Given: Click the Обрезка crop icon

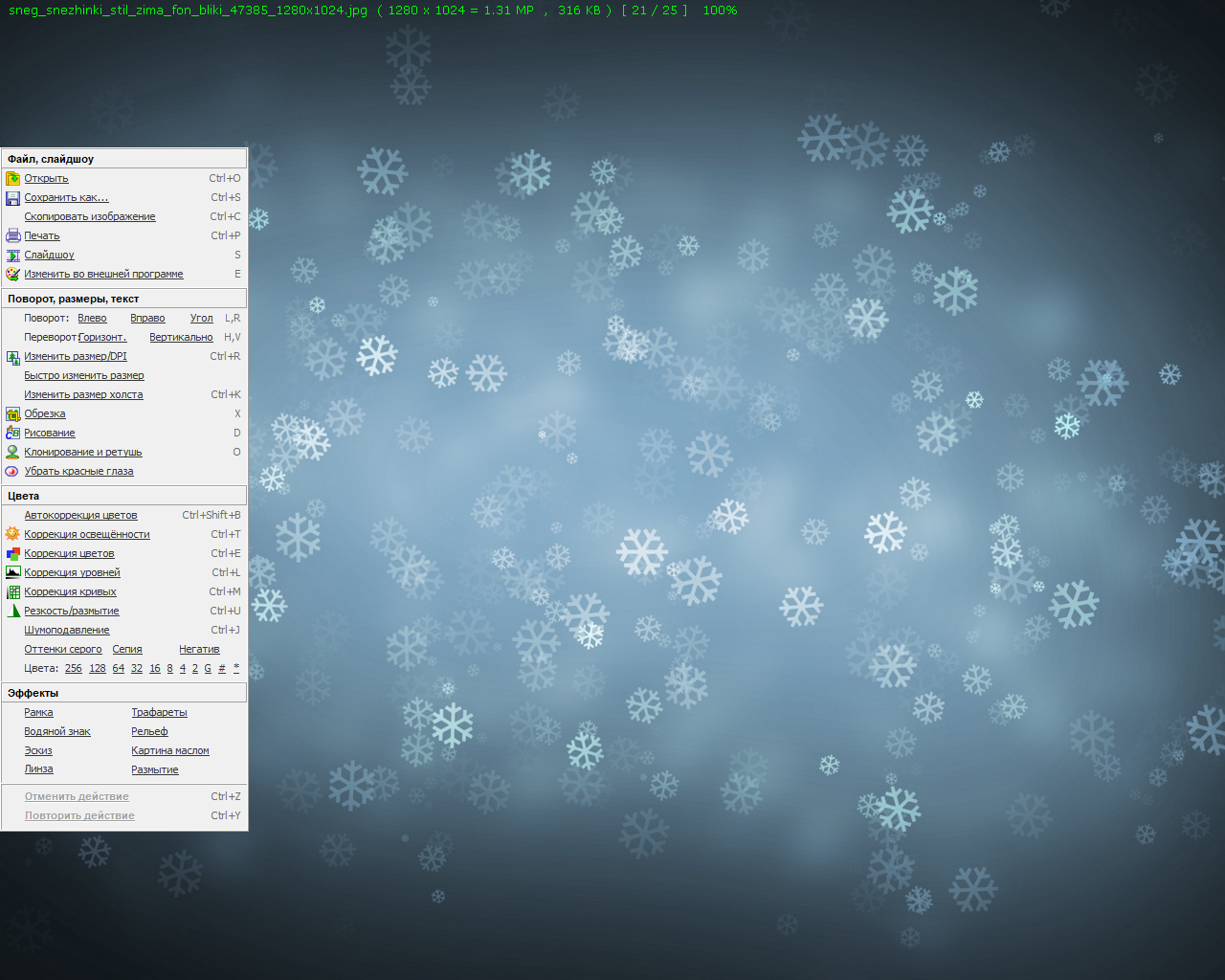Looking at the screenshot, I should [12, 414].
